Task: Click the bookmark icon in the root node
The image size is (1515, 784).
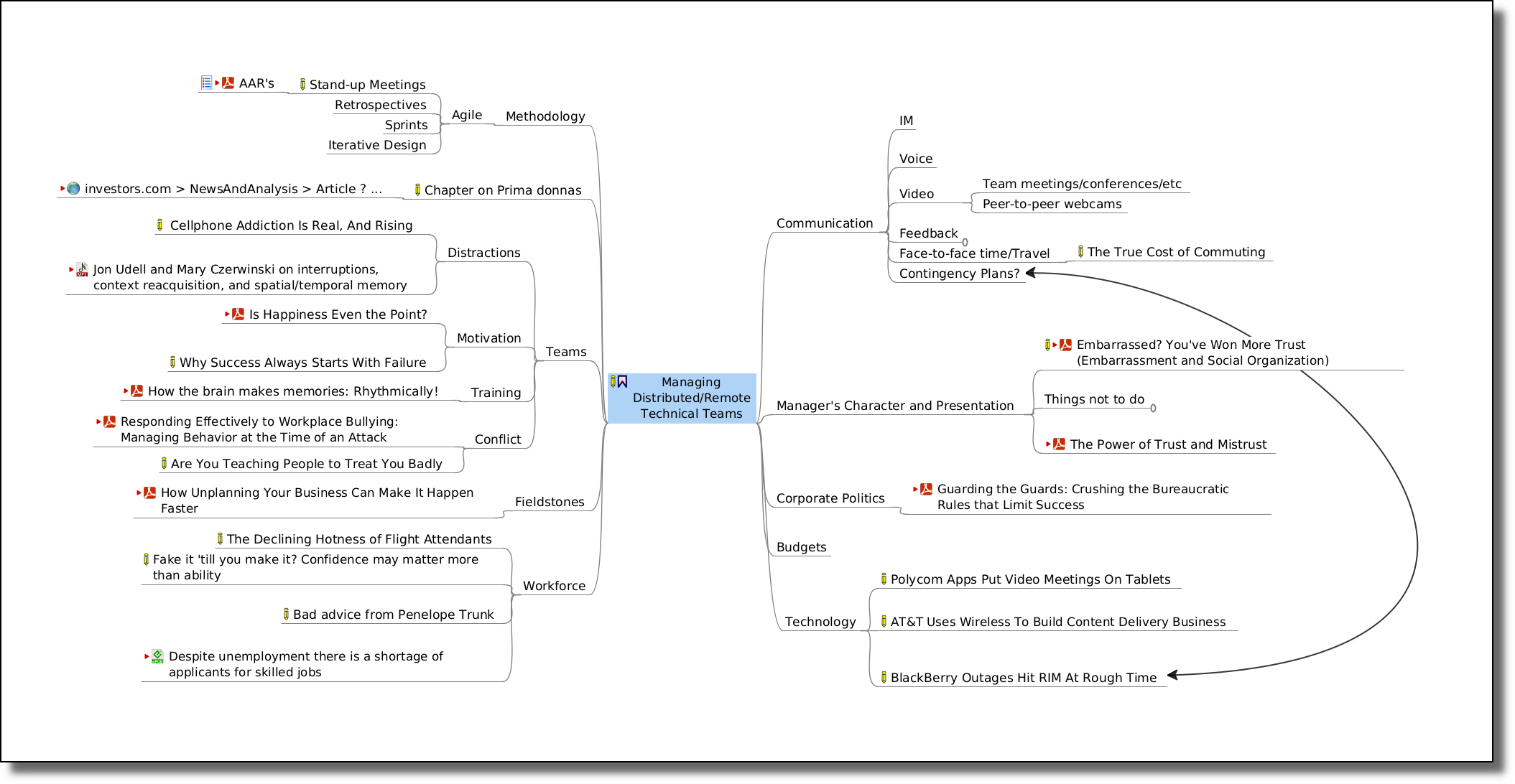Action: [623, 382]
